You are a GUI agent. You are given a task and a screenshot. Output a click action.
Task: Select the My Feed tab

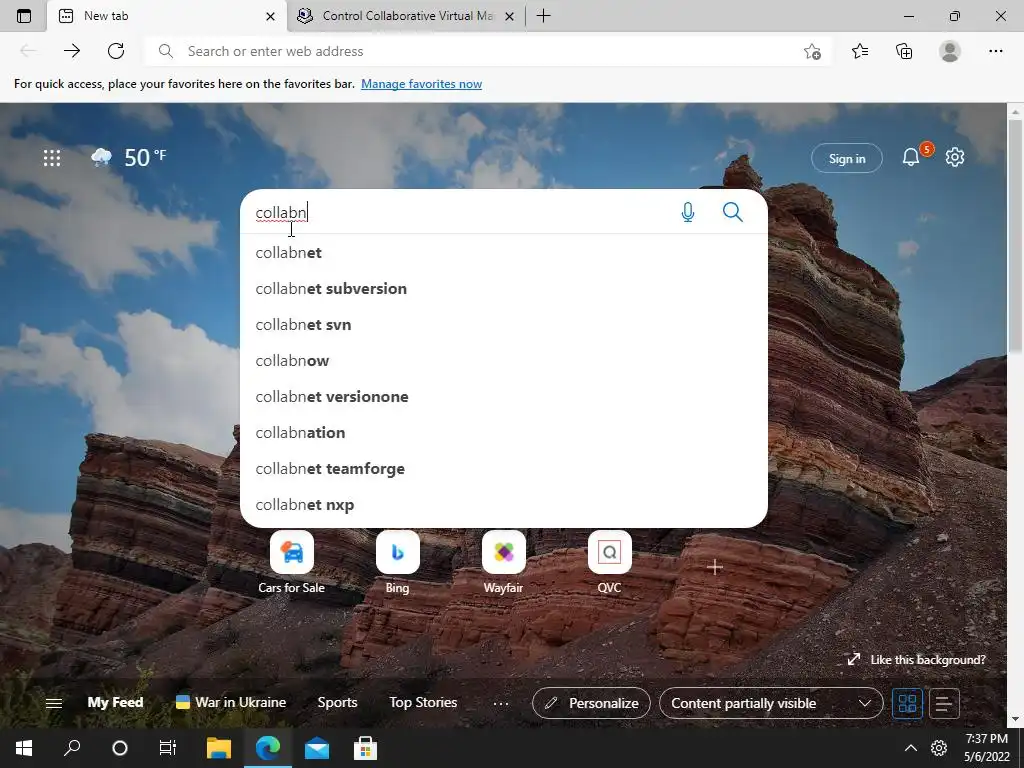[116, 703]
